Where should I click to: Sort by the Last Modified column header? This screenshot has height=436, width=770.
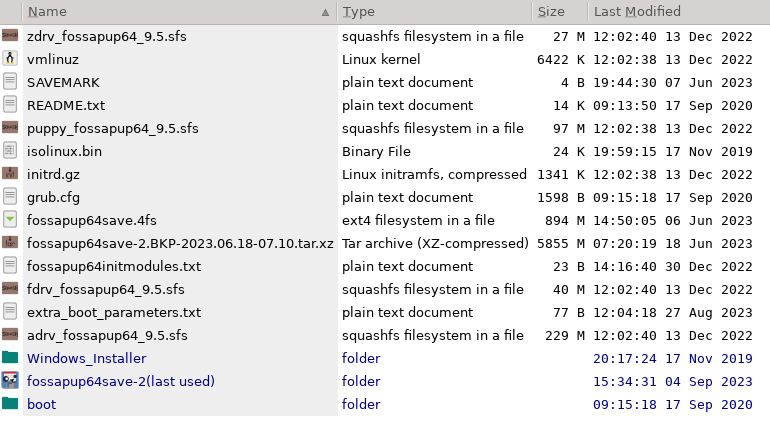(x=679, y=12)
